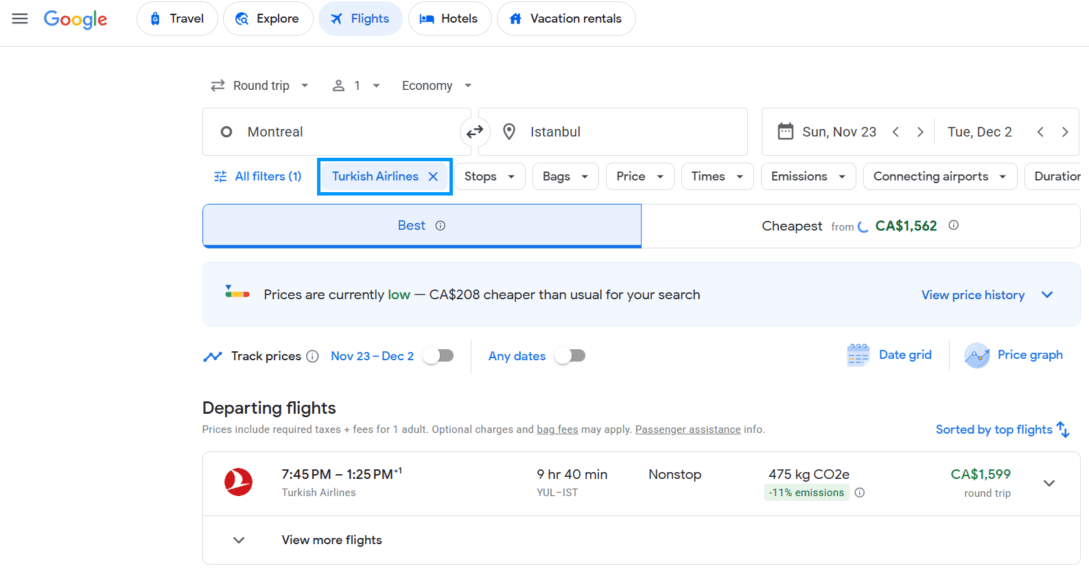The height and width of the screenshot is (575, 1089).
Task: Open the Times filter dropdown
Action: pyautogui.click(x=717, y=176)
